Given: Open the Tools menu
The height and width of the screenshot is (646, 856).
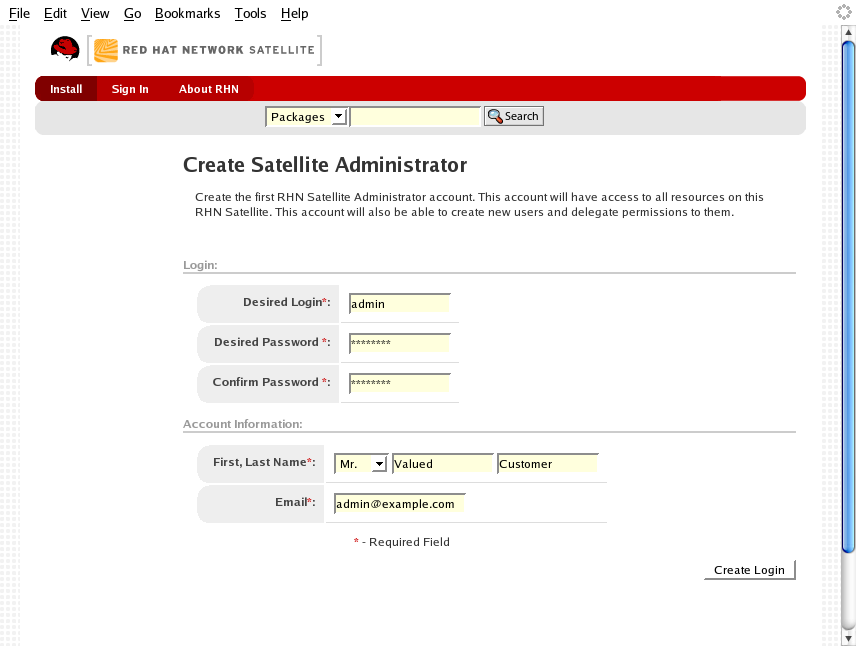Looking at the screenshot, I should coord(250,13).
